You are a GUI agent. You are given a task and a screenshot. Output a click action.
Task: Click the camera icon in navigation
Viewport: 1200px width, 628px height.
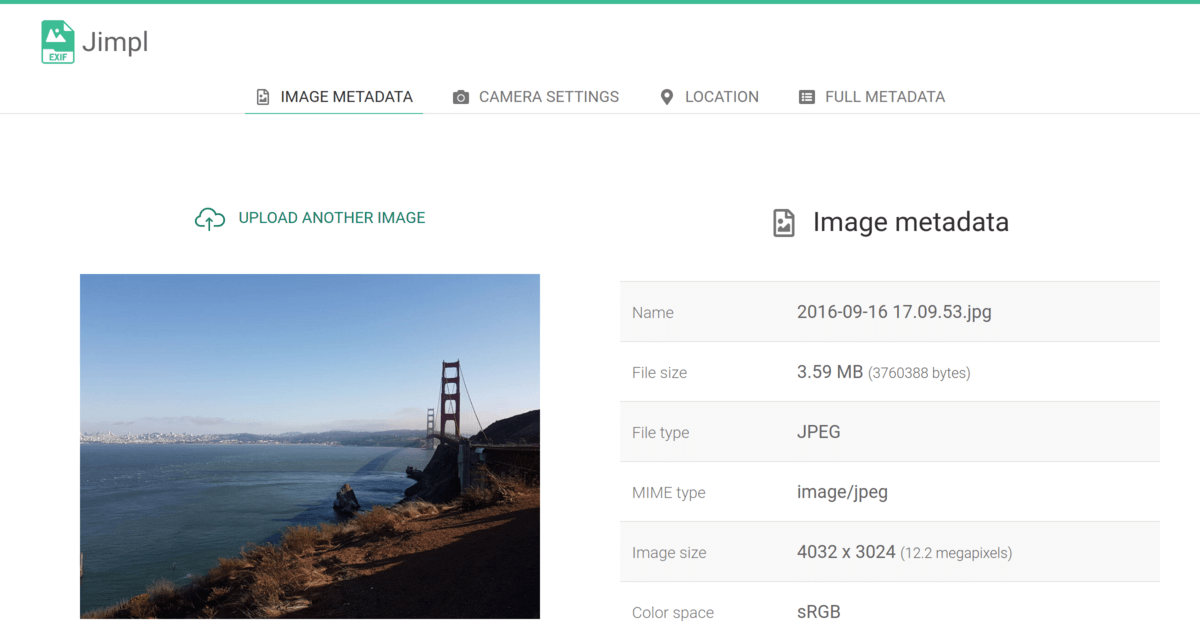(461, 97)
